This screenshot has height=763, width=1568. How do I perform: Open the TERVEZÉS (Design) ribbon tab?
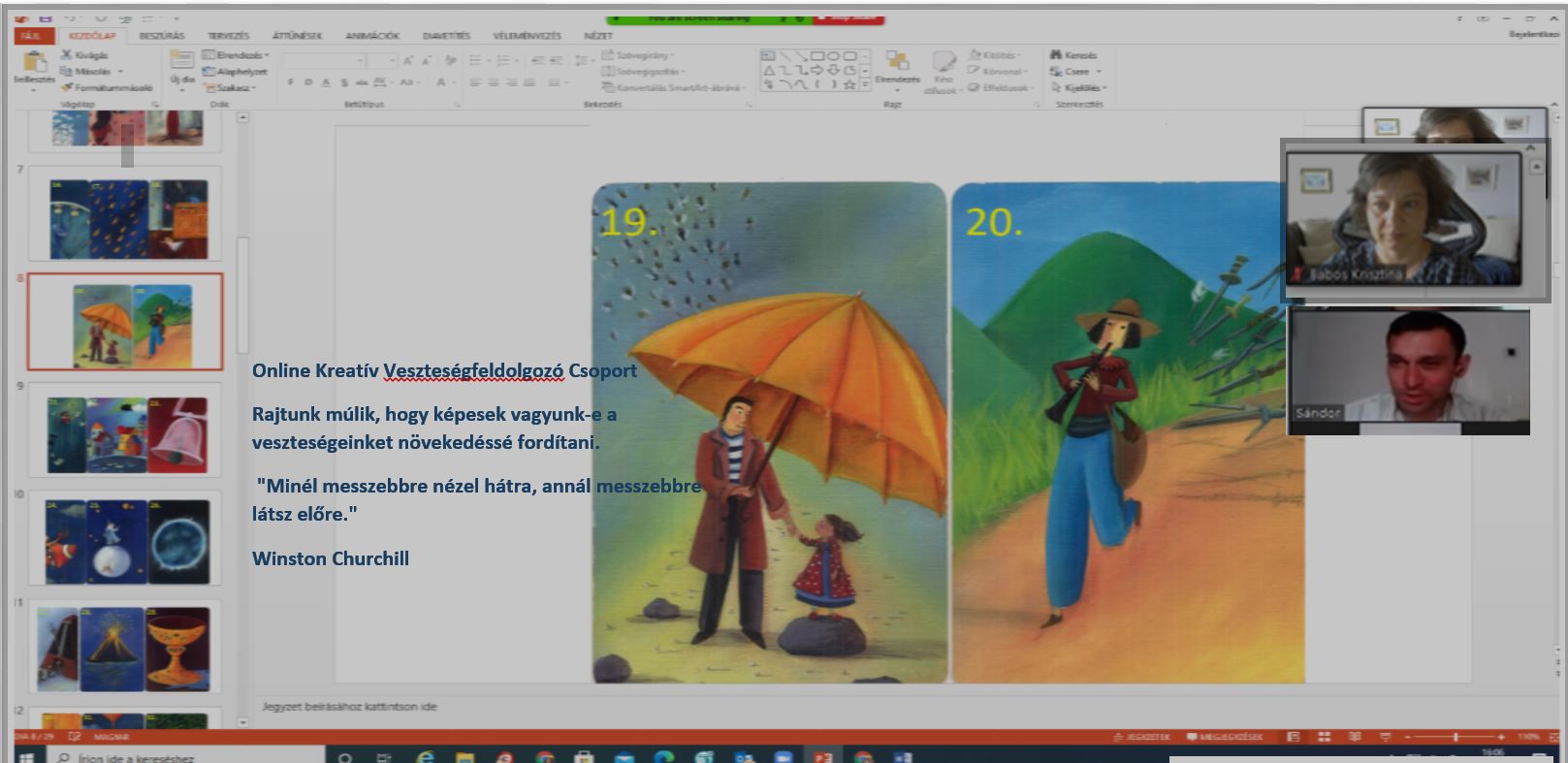click(228, 36)
